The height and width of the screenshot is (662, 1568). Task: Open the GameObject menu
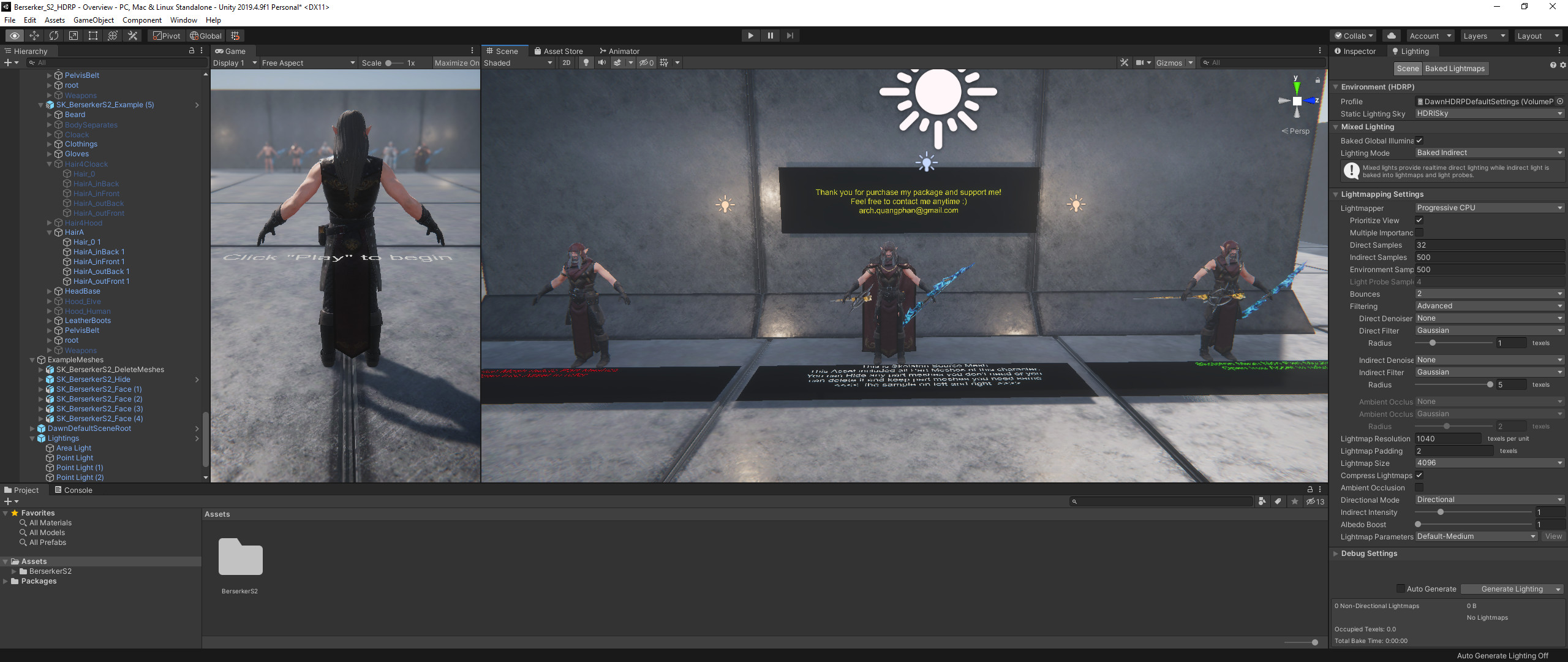tap(94, 20)
